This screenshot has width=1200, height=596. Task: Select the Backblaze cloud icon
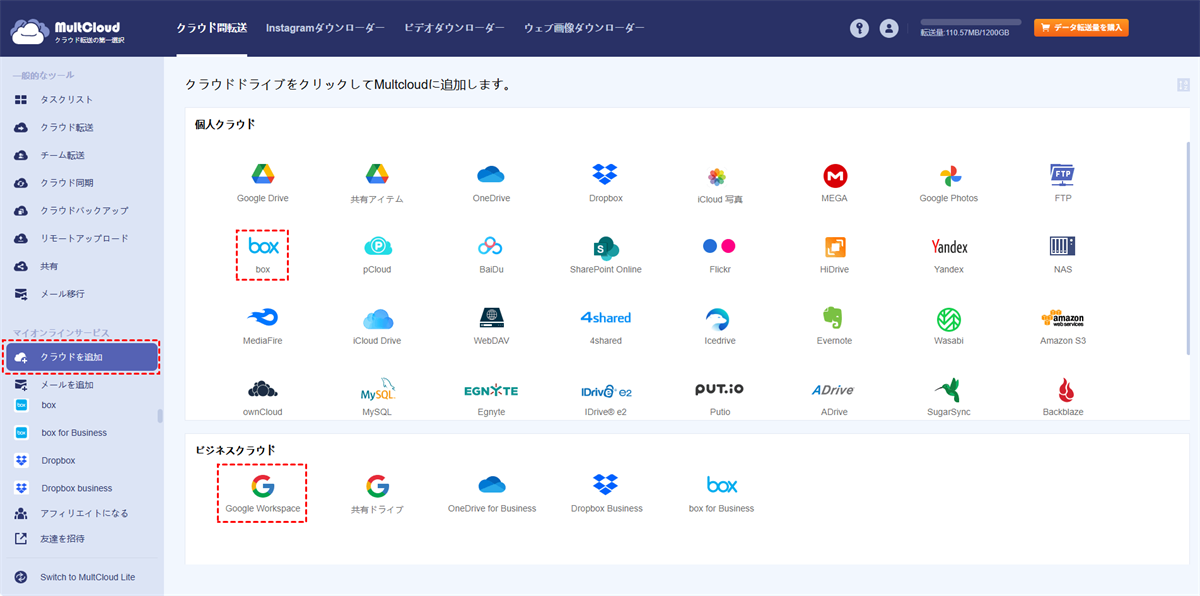(x=1062, y=396)
